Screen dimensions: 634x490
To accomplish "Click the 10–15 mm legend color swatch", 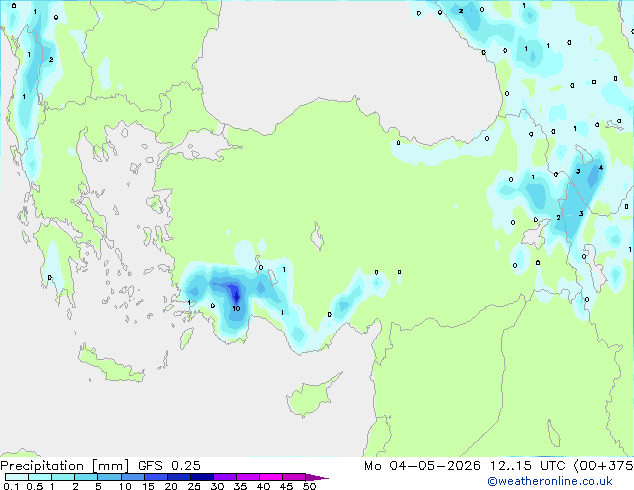I will (x=132, y=477).
